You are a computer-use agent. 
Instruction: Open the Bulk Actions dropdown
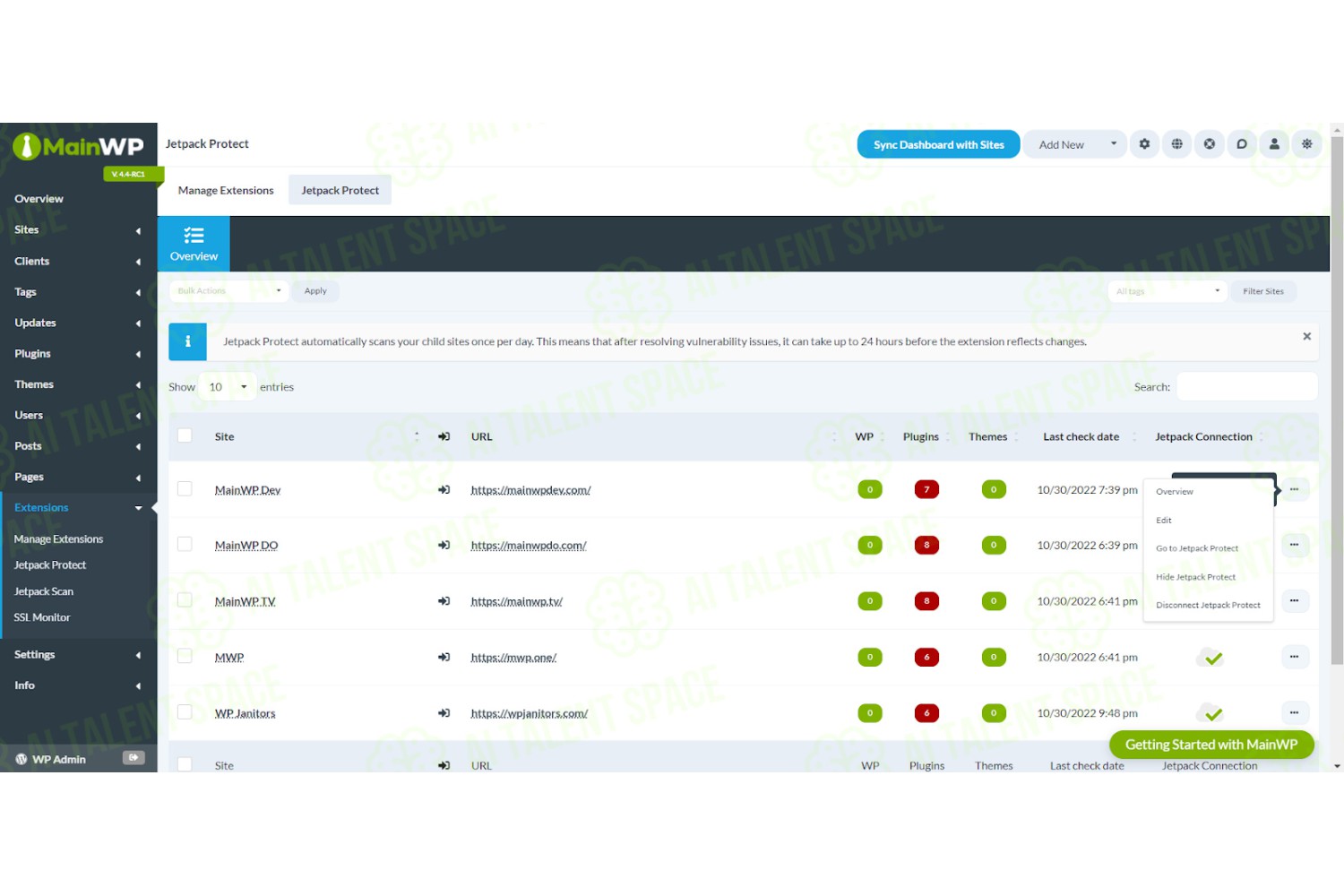click(228, 290)
